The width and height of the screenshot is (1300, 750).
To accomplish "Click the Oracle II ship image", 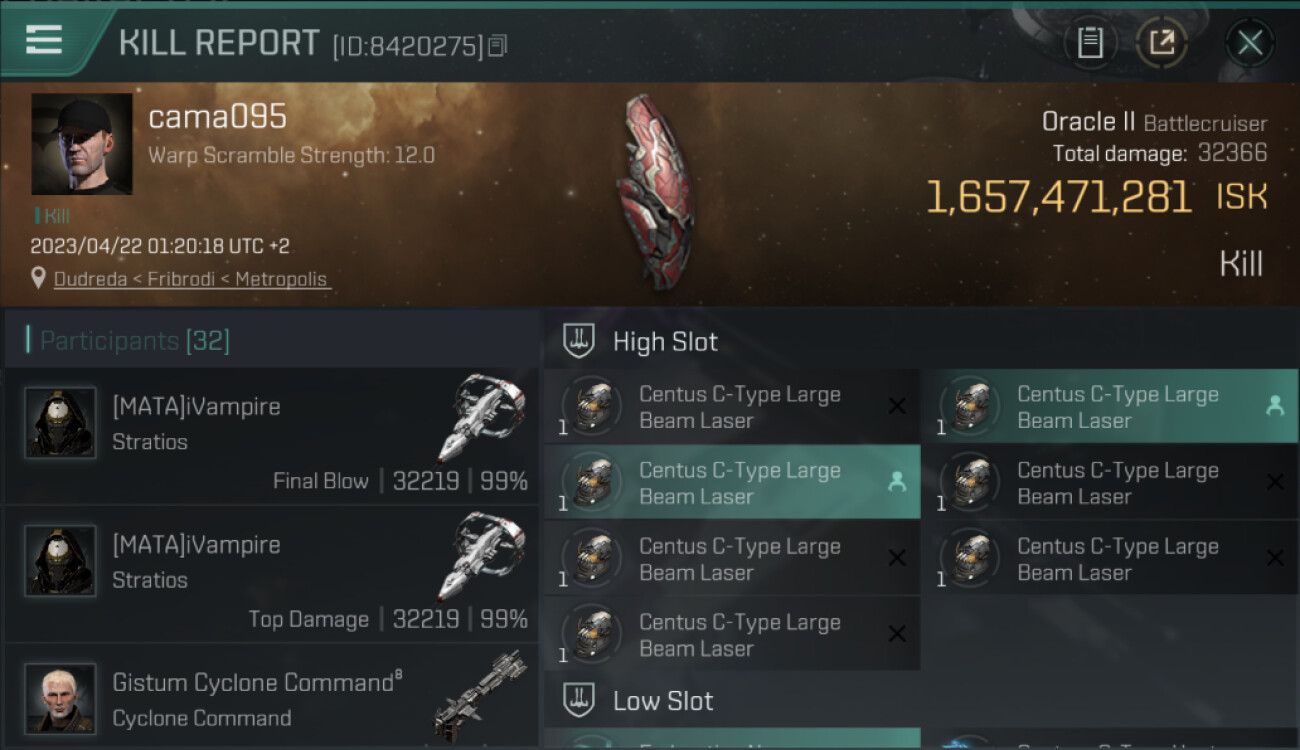I will pyautogui.click(x=655, y=192).
